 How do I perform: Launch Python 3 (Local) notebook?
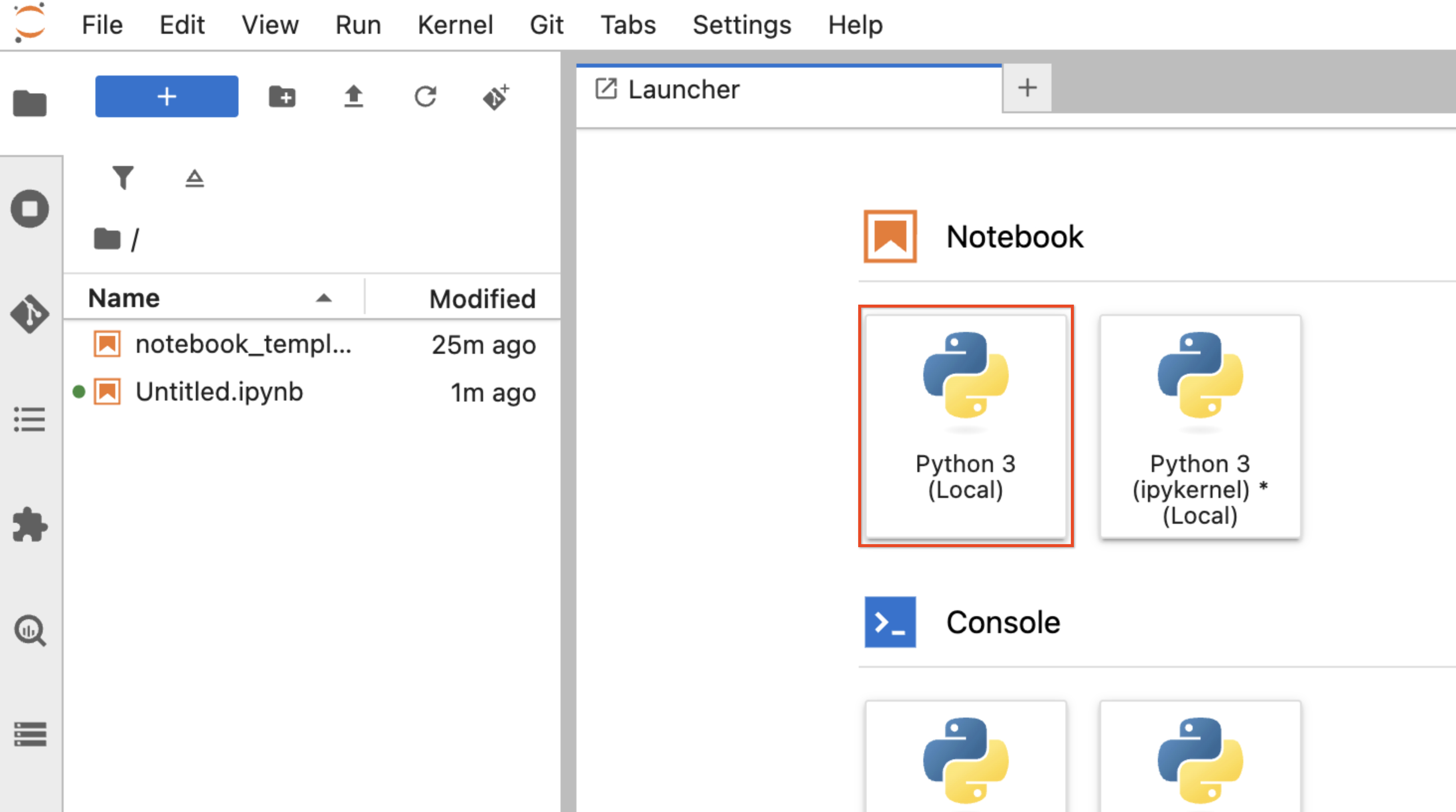(x=966, y=426)
